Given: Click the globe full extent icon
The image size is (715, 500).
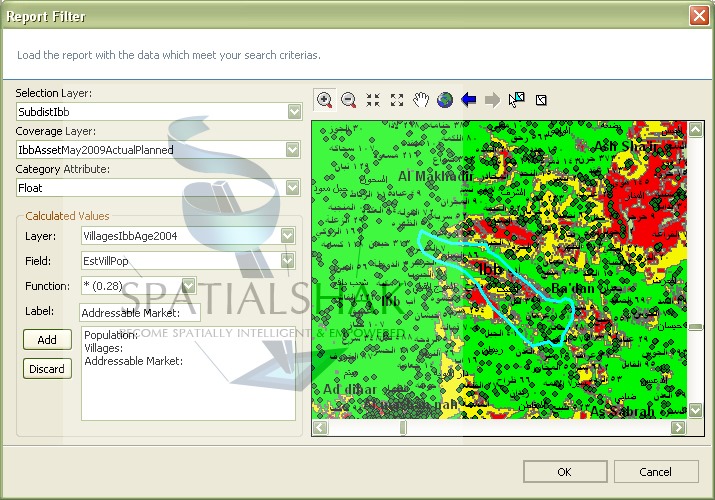Looking at the screenshot, I should [445, 100].
